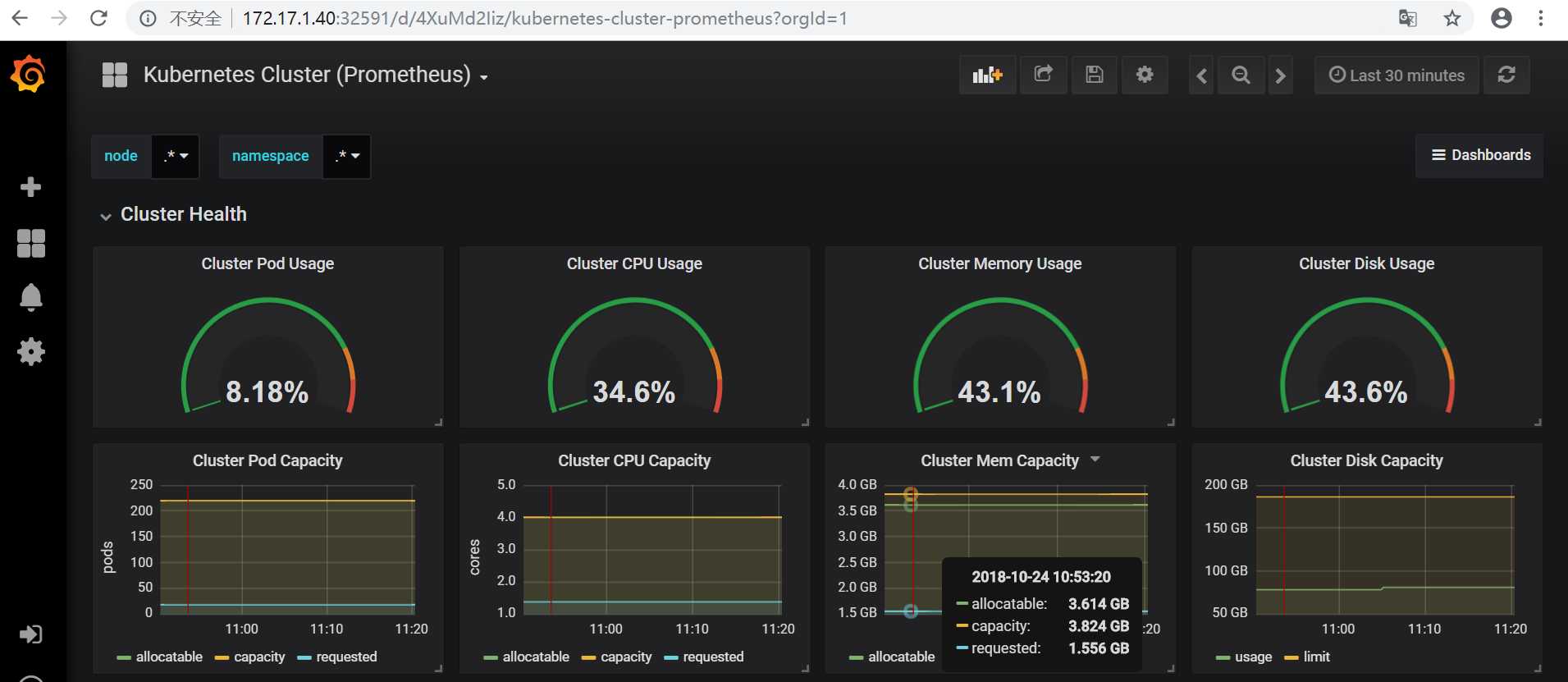The width and height of the screenshot is (1568, 682).
Task: Click the browser back arrow
Action: pyautogui.click(x=20, y=18)
